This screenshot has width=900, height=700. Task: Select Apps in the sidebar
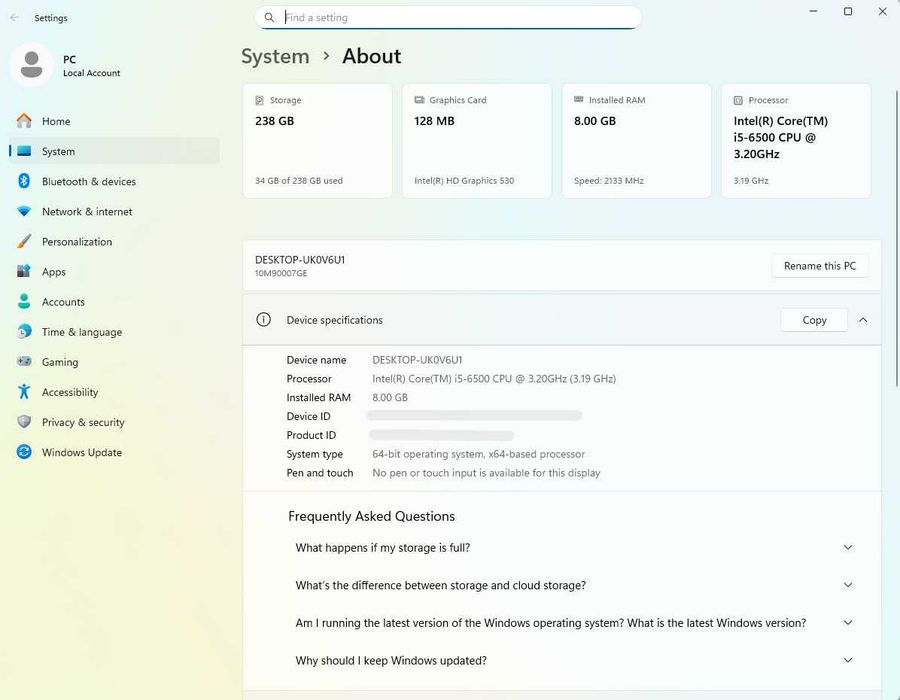114,271
